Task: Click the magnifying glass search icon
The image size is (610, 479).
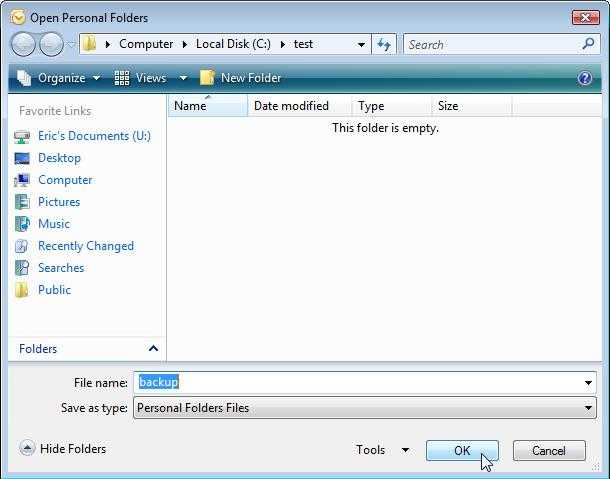Action: [x=589, y=44]
